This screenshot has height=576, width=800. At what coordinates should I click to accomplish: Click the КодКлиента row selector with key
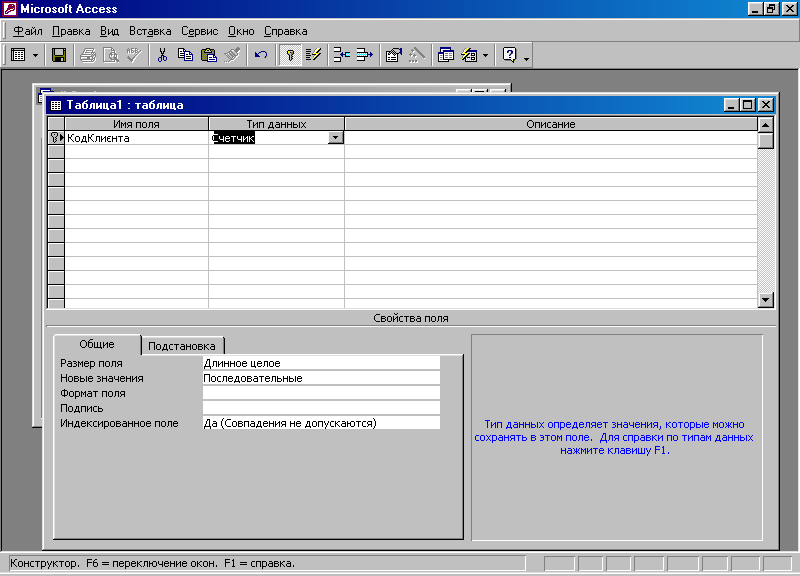[x=56, y=138]
